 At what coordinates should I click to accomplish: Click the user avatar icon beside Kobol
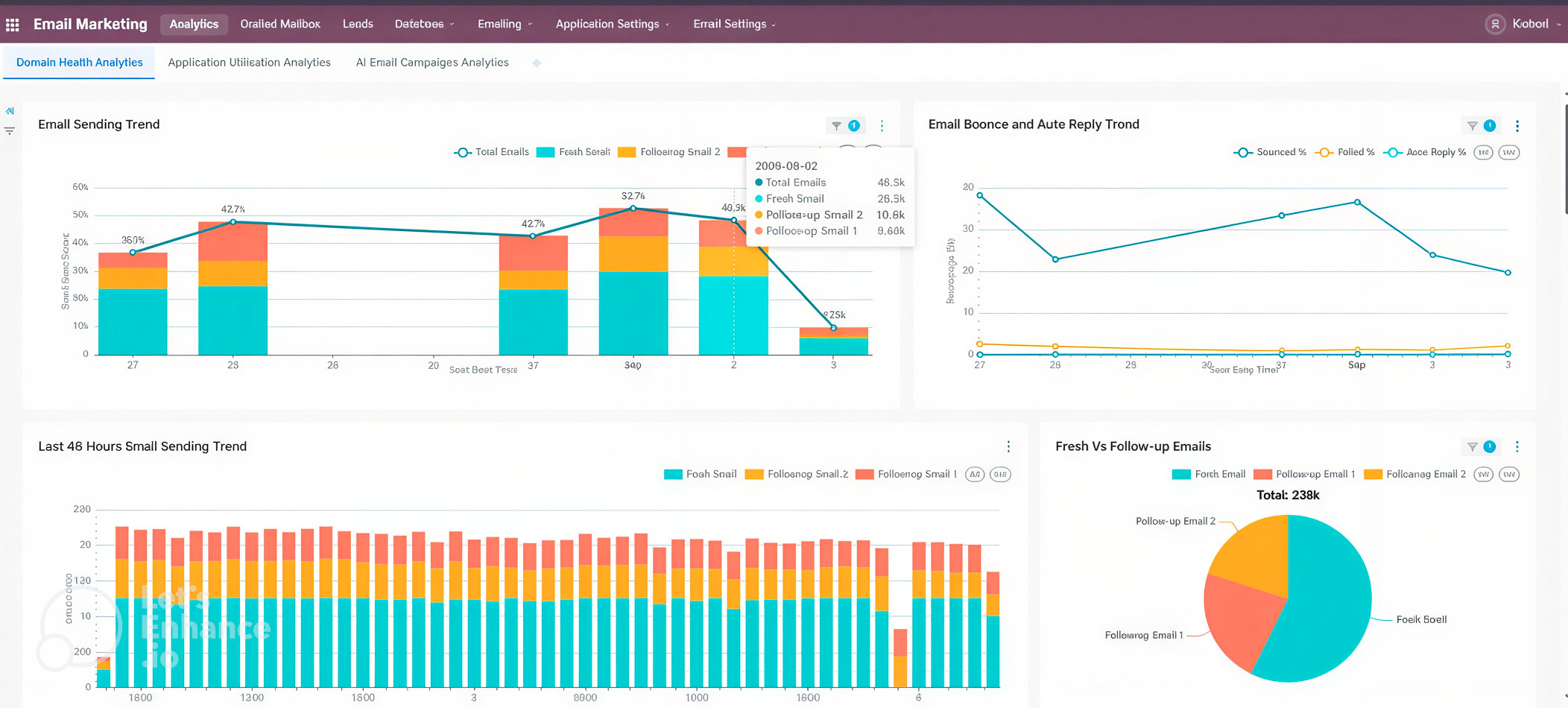[x=1495, y=24]
